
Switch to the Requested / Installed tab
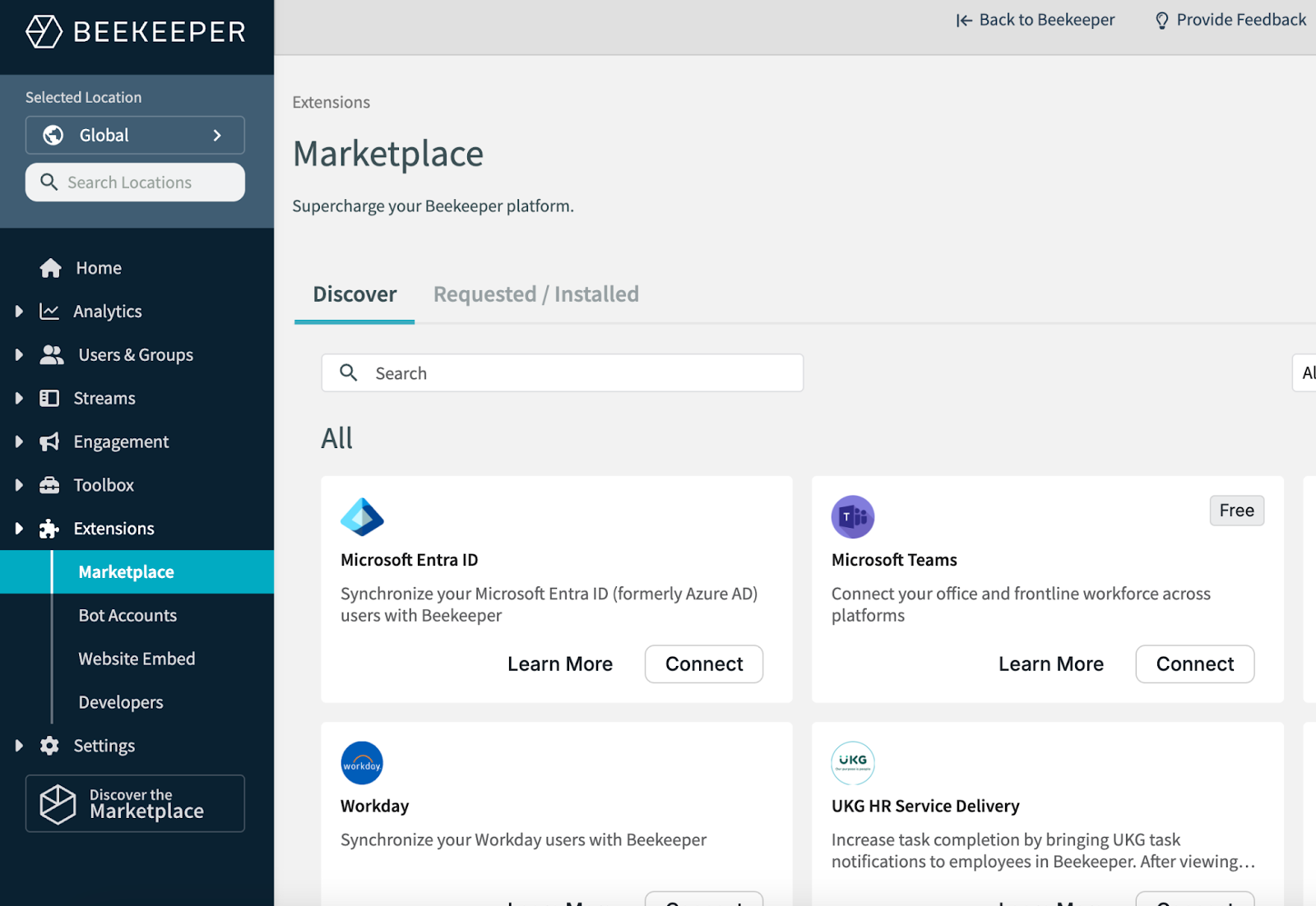click(x=535, y=294)
